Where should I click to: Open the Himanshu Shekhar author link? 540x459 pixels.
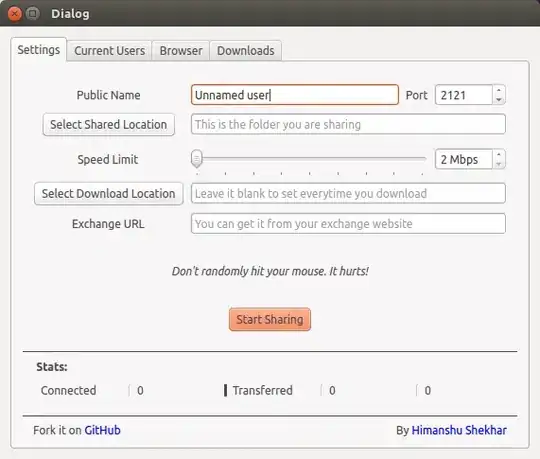[x=459, y=430]
